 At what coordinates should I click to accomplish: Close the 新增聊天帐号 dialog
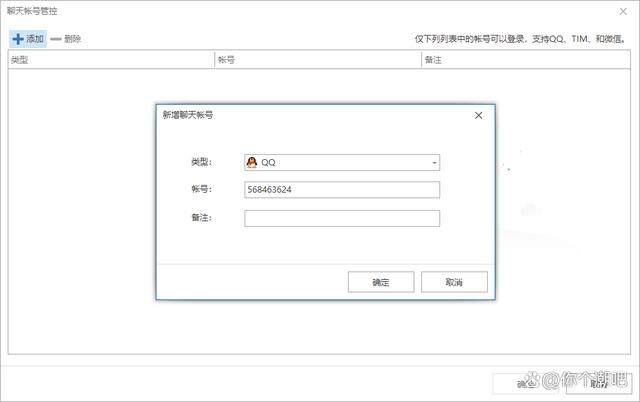478,115
